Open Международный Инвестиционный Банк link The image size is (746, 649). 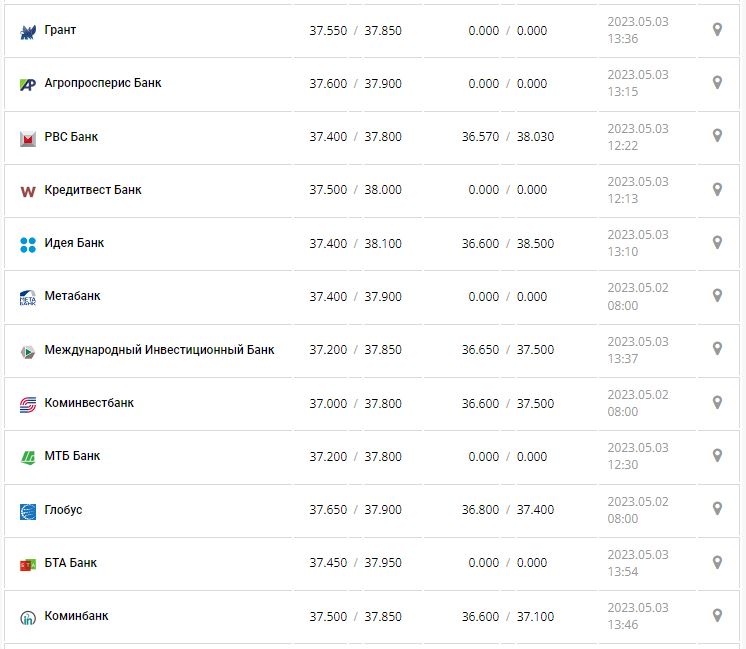[159, 350]
